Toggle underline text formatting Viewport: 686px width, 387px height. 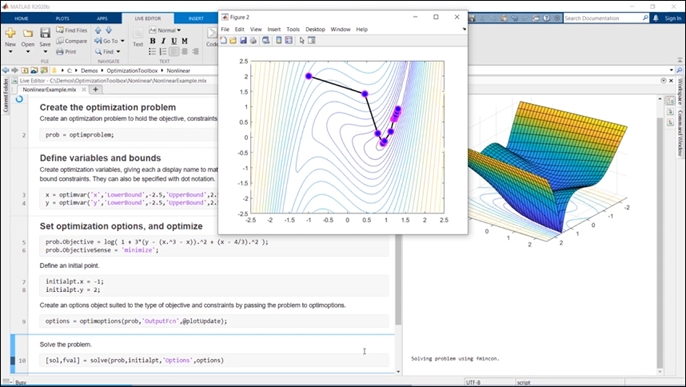tap(174, 41)
